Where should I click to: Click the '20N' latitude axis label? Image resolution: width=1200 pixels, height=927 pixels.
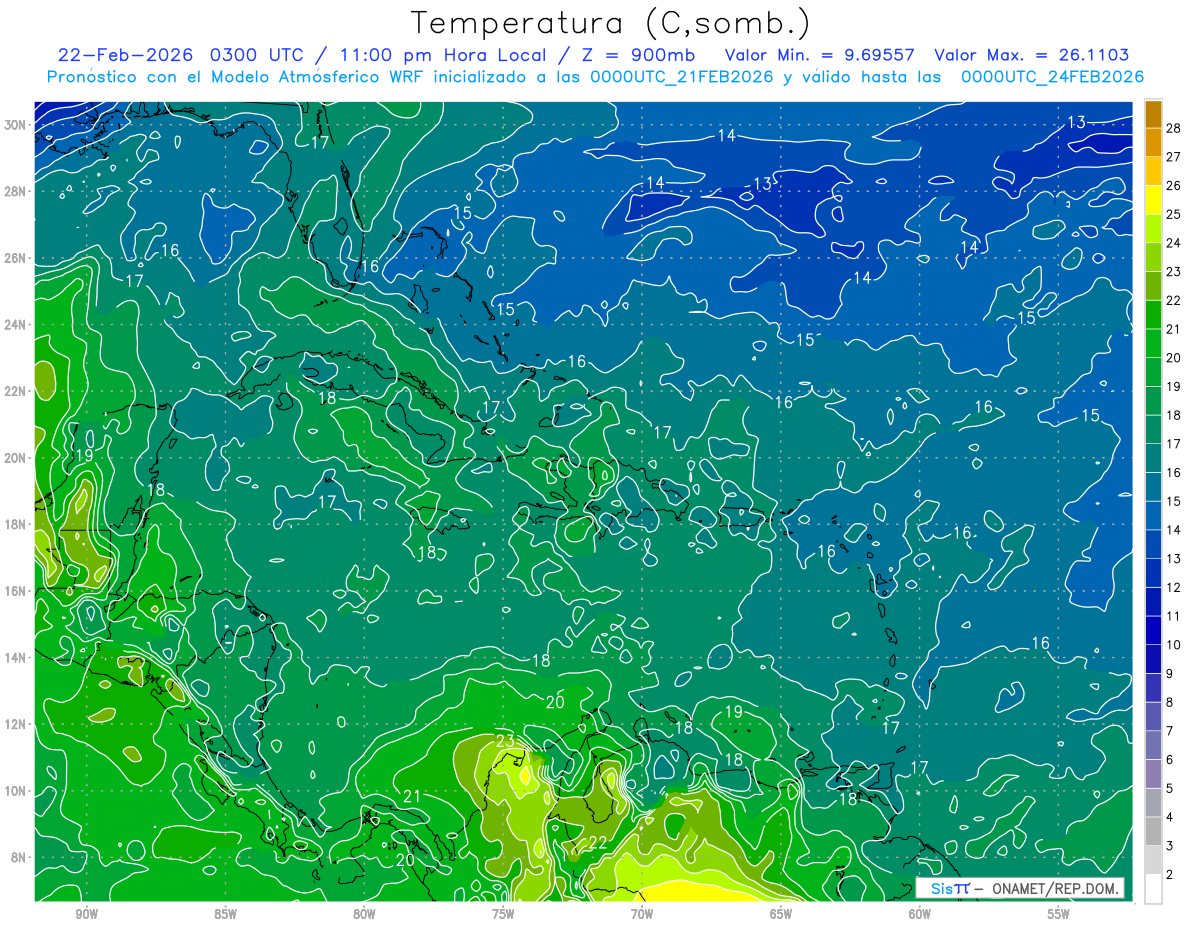click(x=15, y=458)
